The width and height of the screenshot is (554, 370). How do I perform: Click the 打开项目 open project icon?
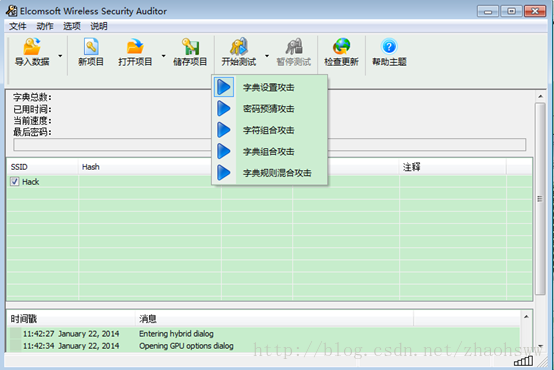click(135, 46)
